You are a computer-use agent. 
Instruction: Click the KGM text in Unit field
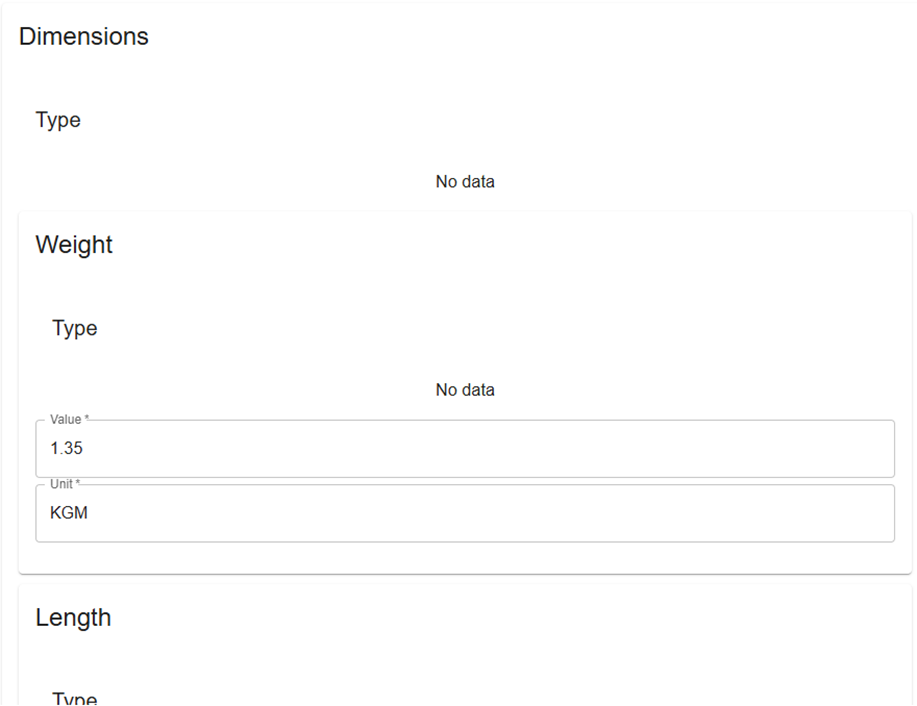click(69, 515)
